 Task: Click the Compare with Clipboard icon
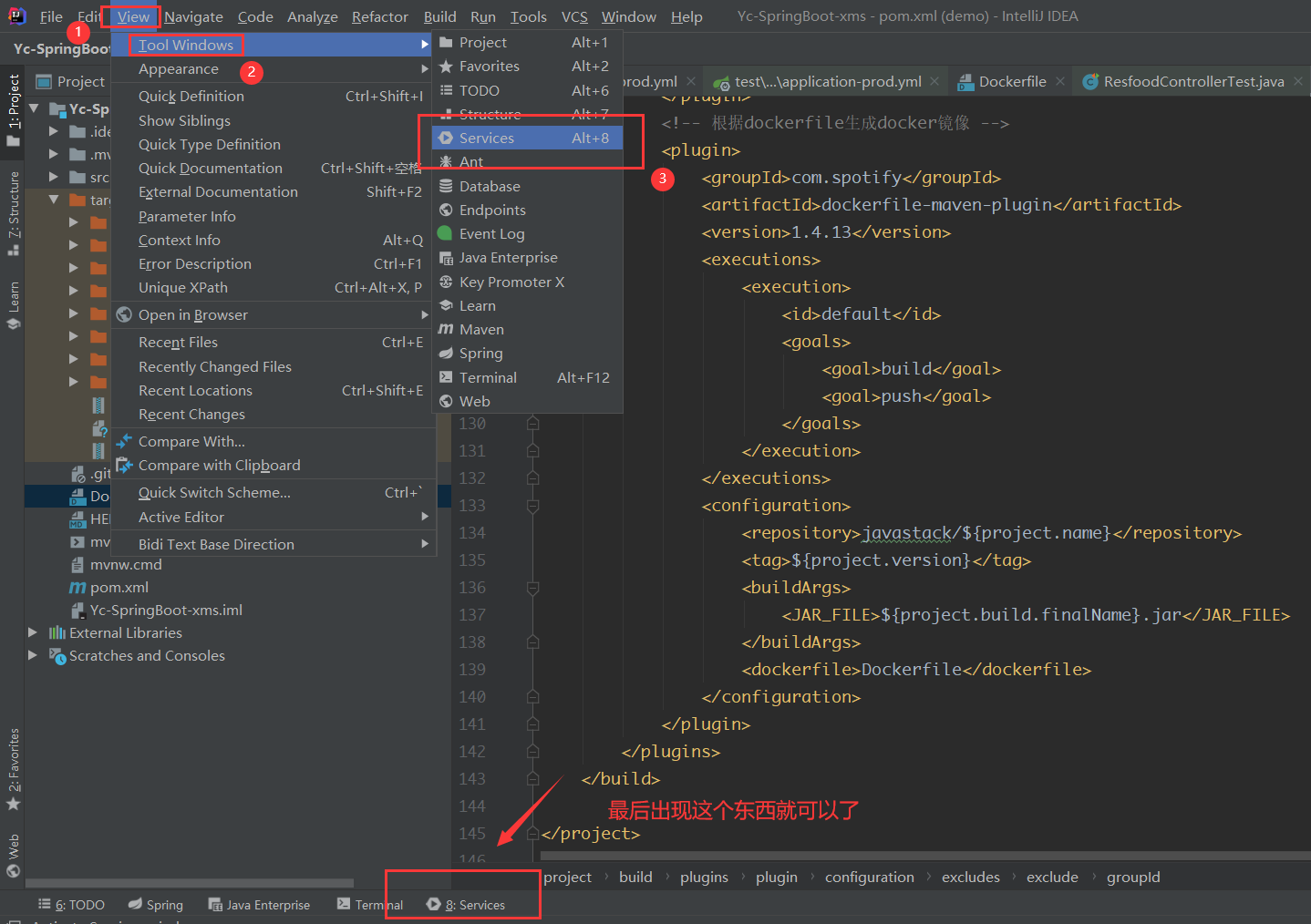pos(124,465)
